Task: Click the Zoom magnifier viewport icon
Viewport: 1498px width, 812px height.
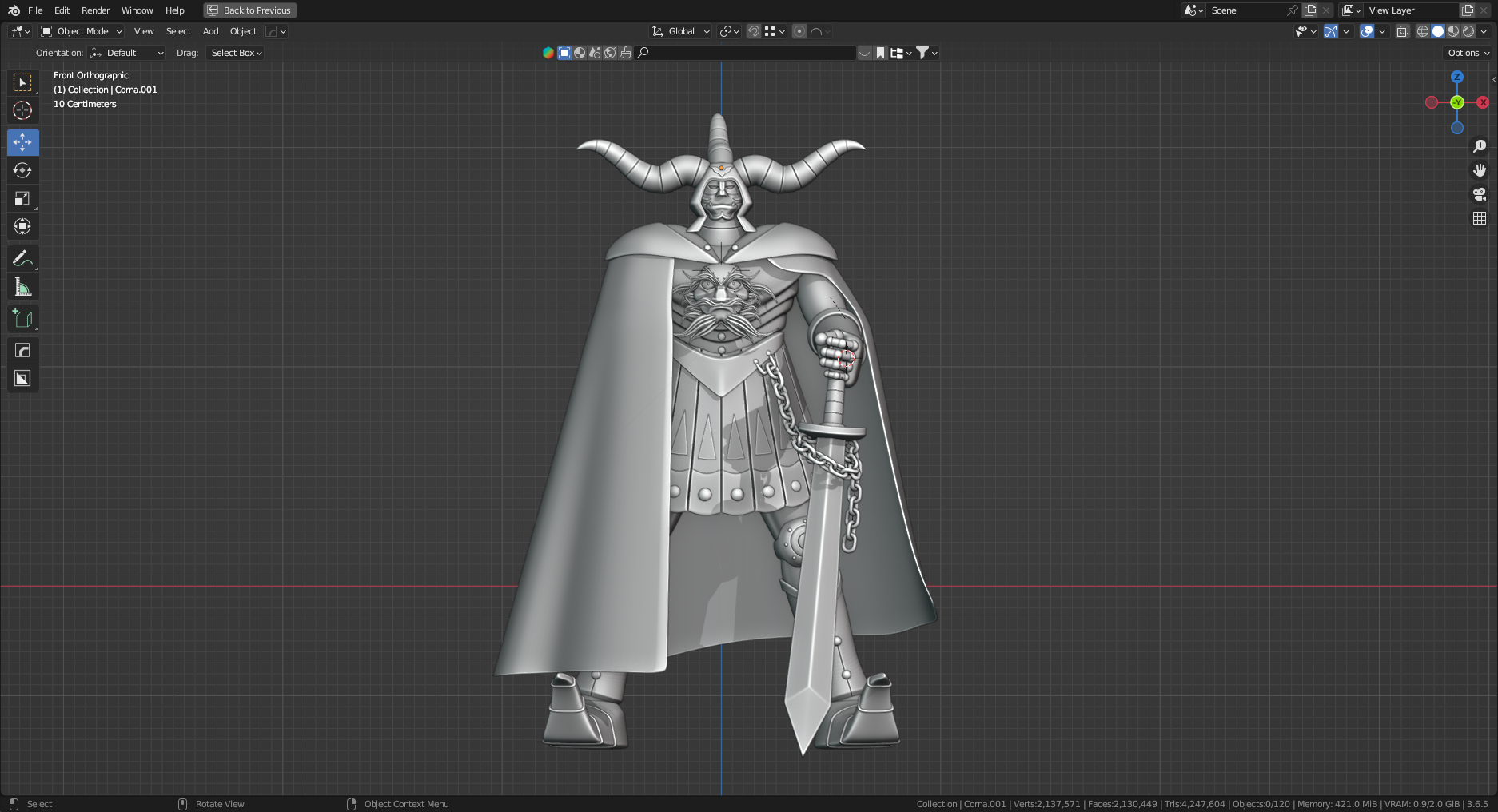Action: (1480, 146)
